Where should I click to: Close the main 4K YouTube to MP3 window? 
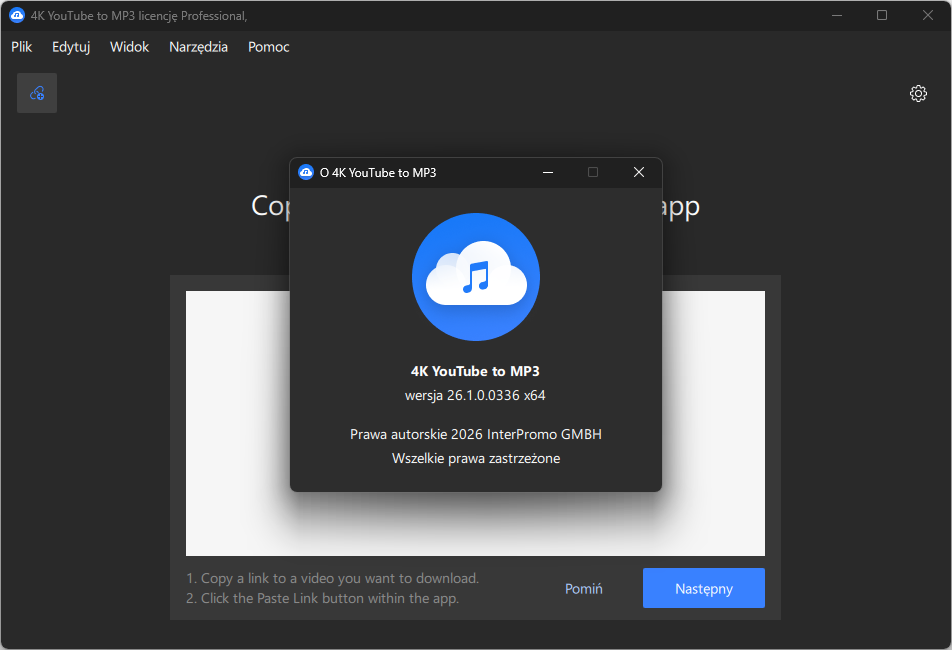[928, 15]
